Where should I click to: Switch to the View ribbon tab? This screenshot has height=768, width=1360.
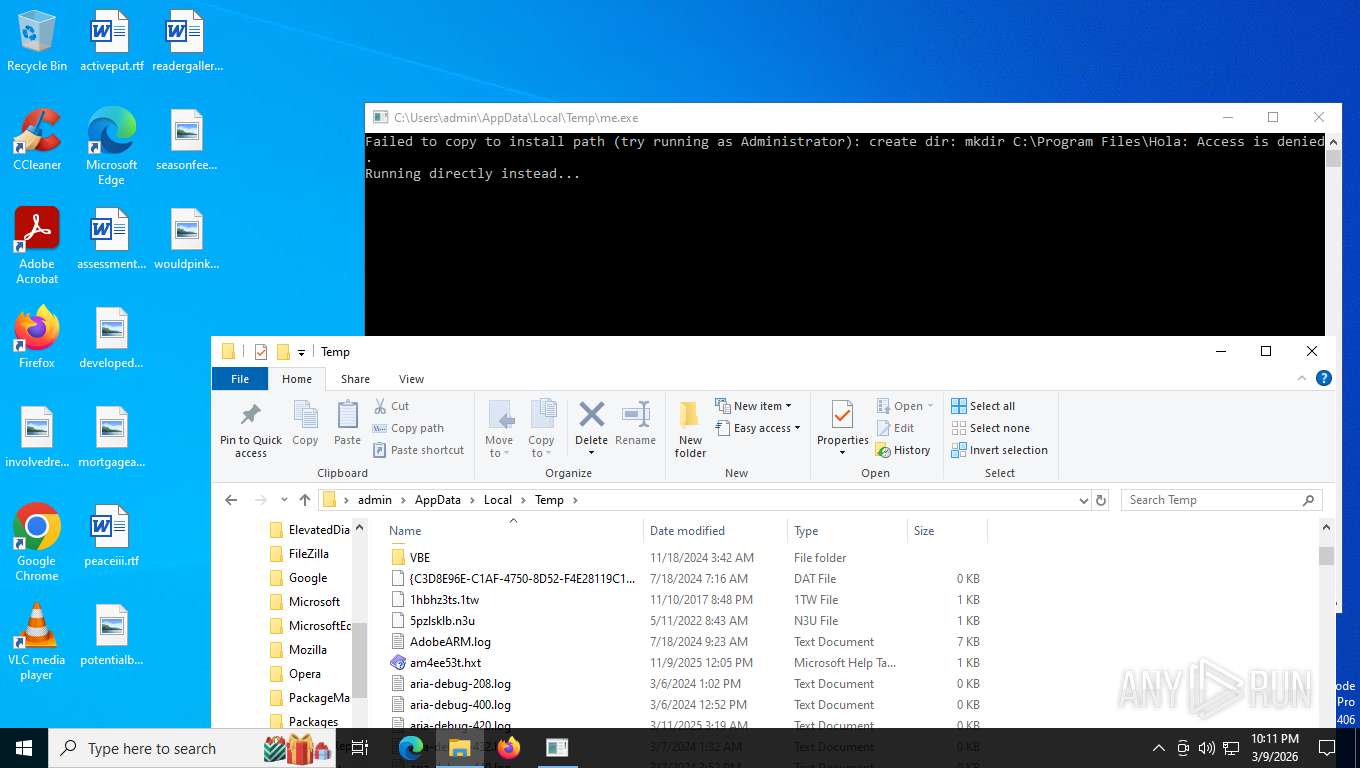coord(411,379)
